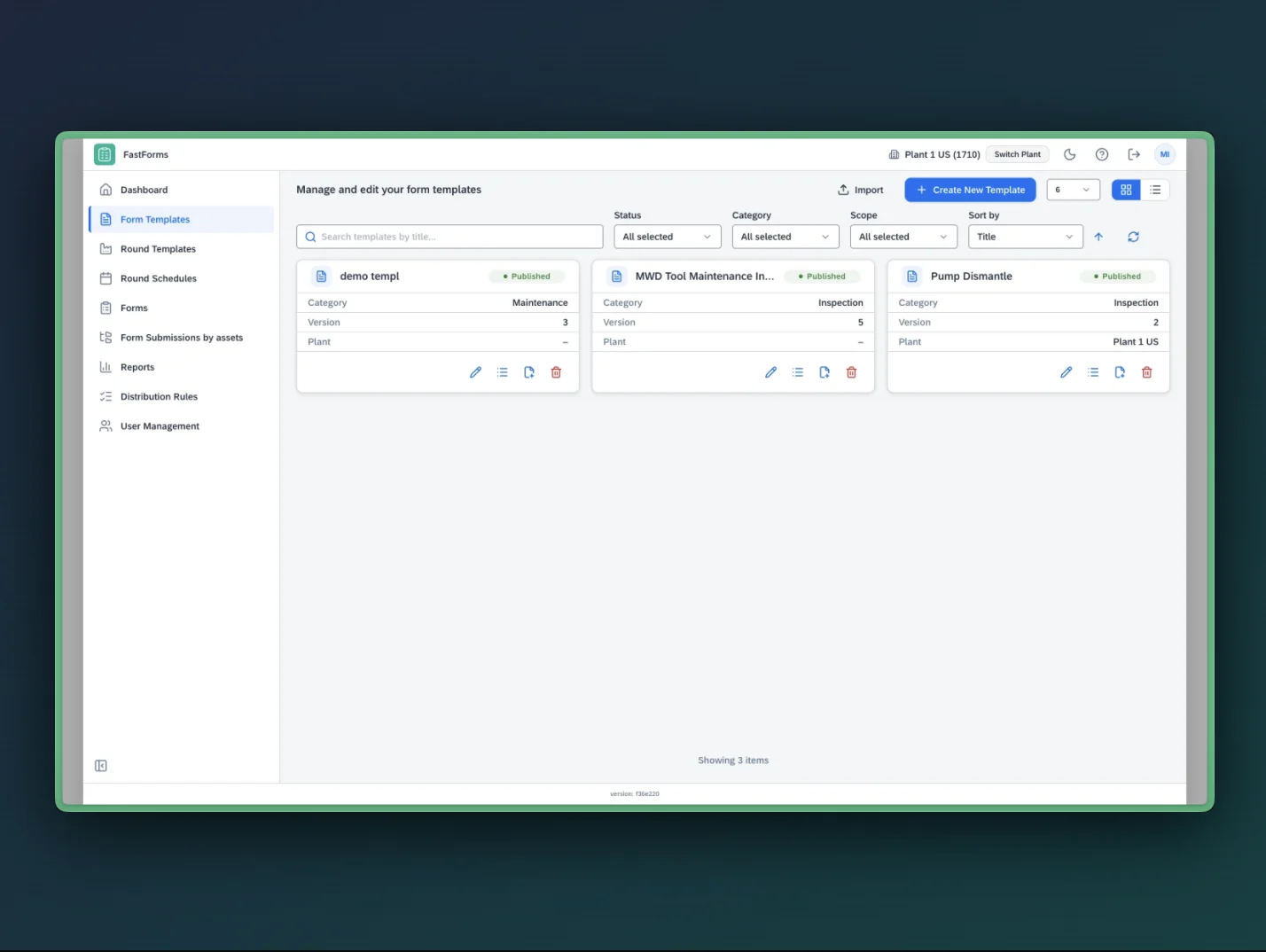Viewport: 1266px width, 952px height.
Task: Open the Sort by Title dropdown
Action: 1025,237
